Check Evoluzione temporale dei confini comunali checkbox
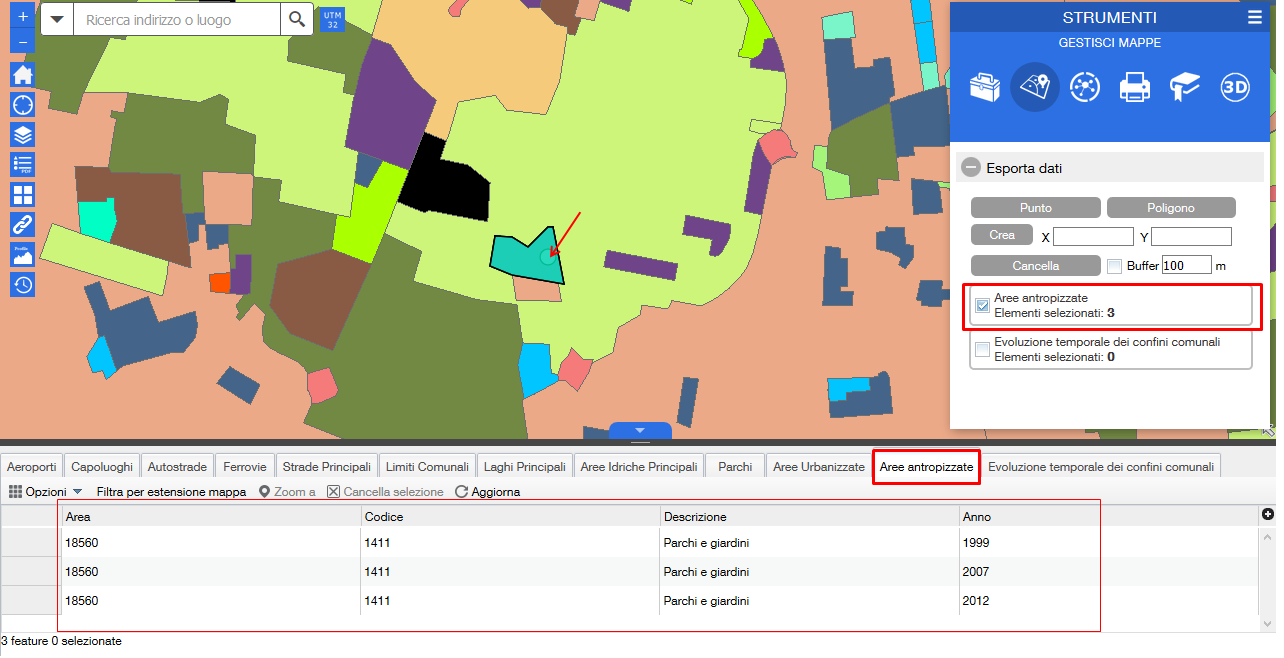 tap(983, 349)
